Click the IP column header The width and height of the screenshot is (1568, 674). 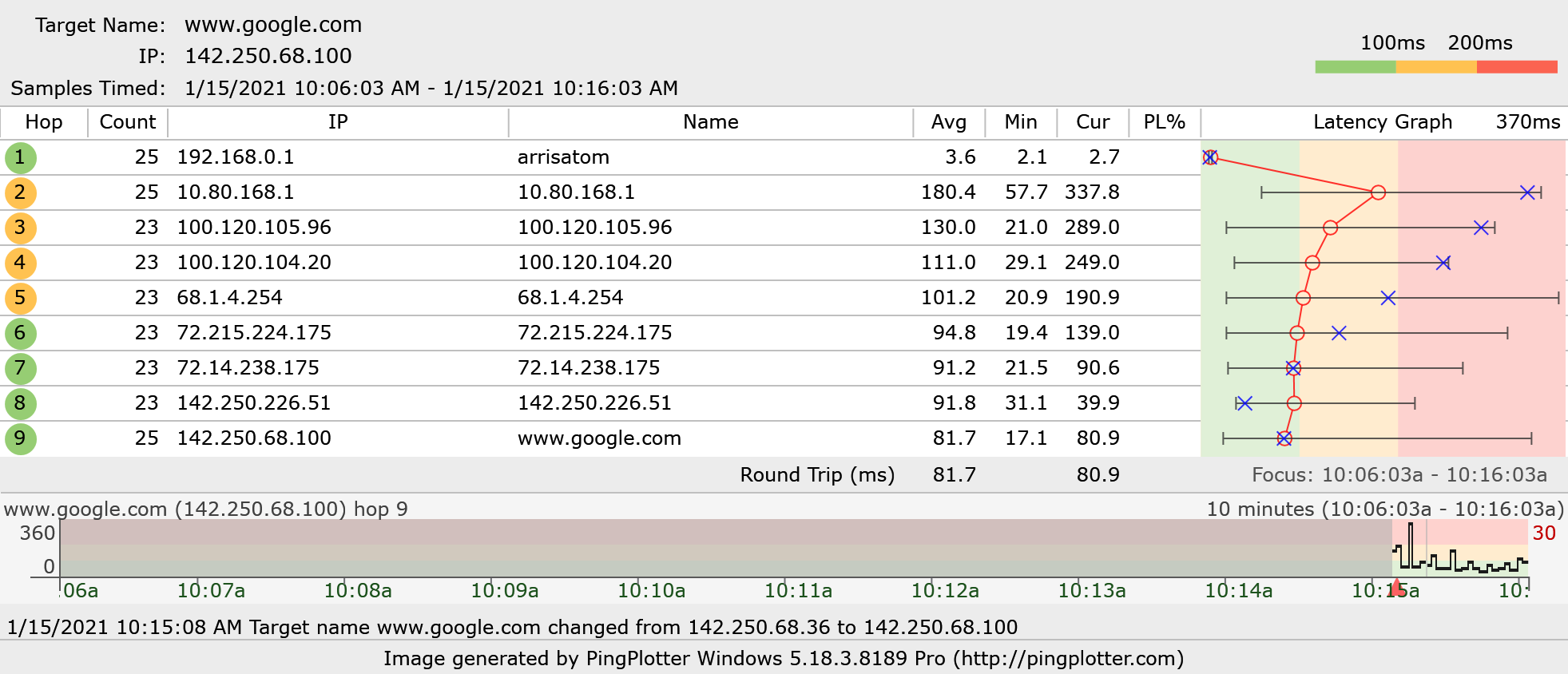[338, 122]
